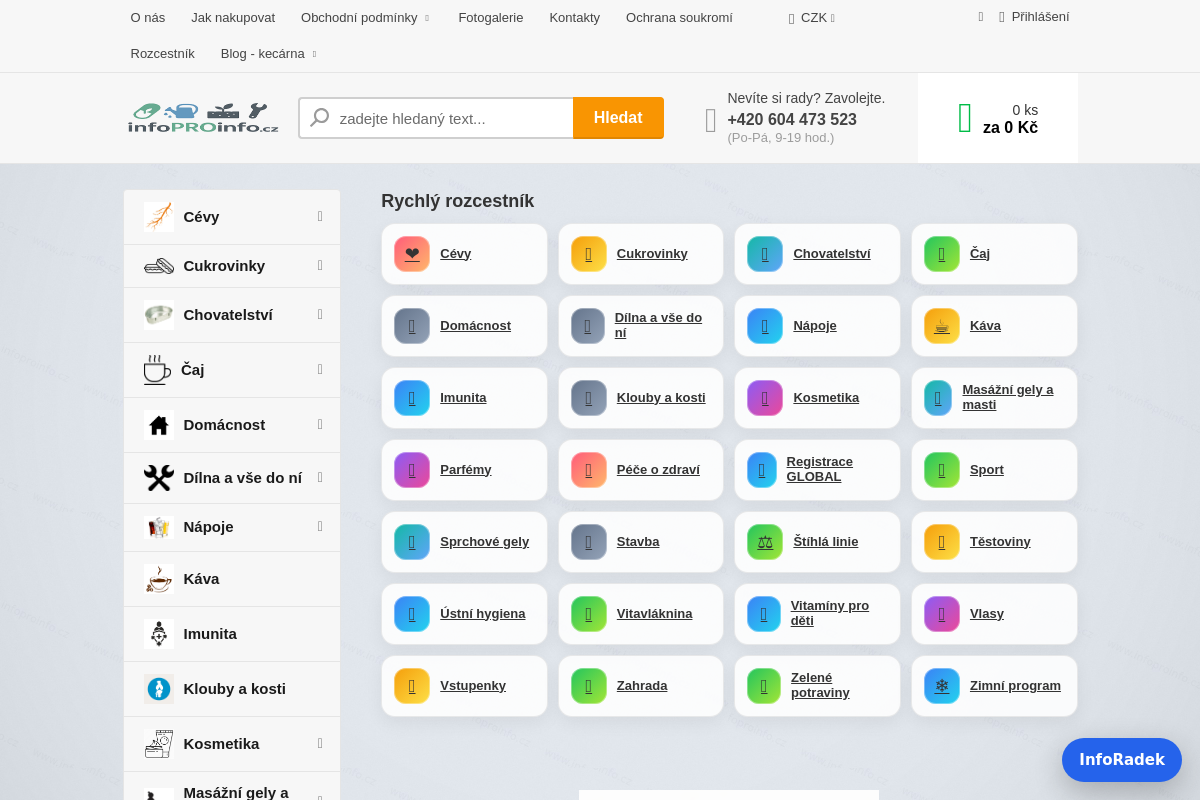Click the infoPROinfo.cz logo
The image size is (1200, 800).
pyautogui.click(x=204, y=118)
